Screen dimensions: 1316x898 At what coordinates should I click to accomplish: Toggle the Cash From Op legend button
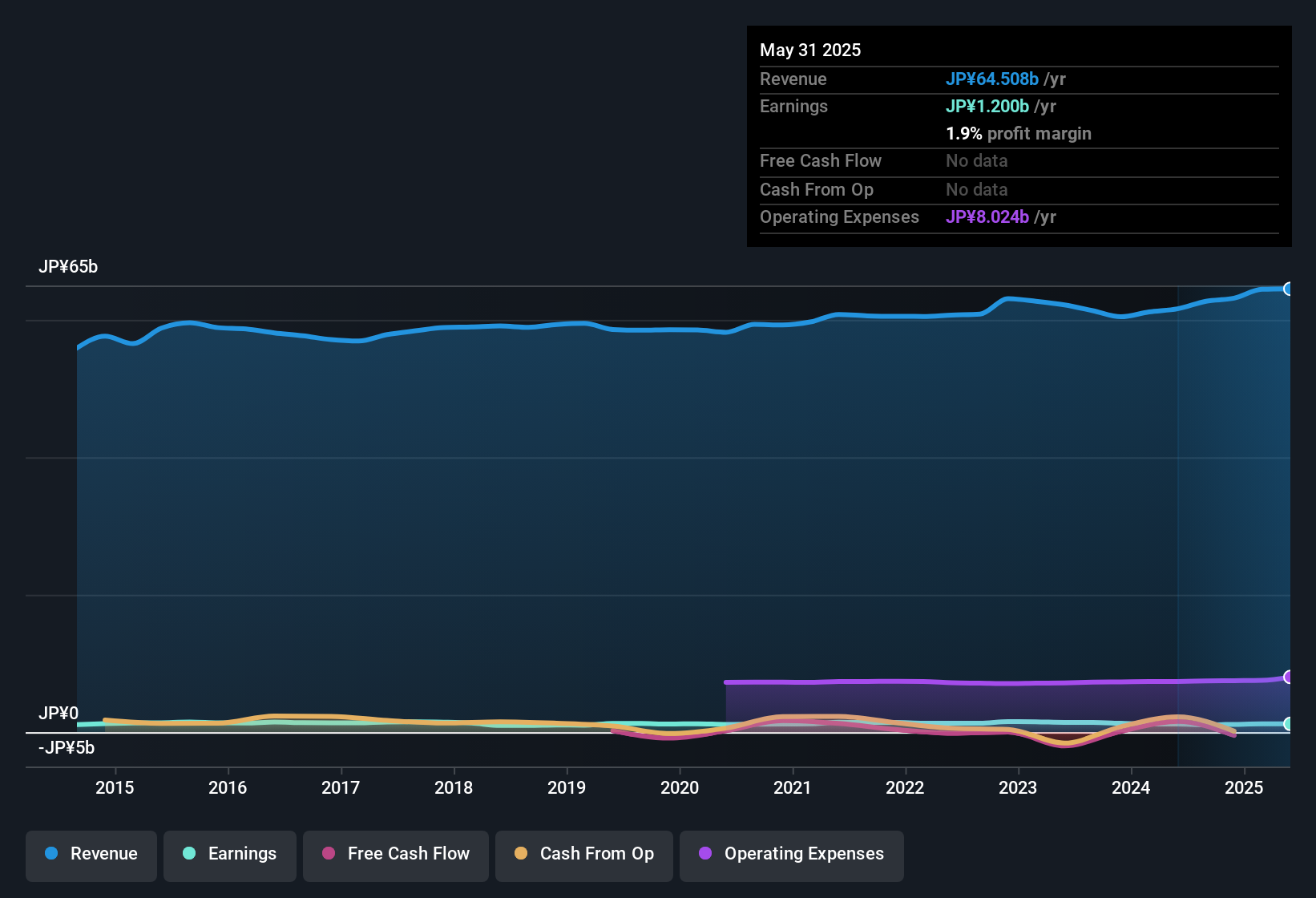click(x=584, y=856)
